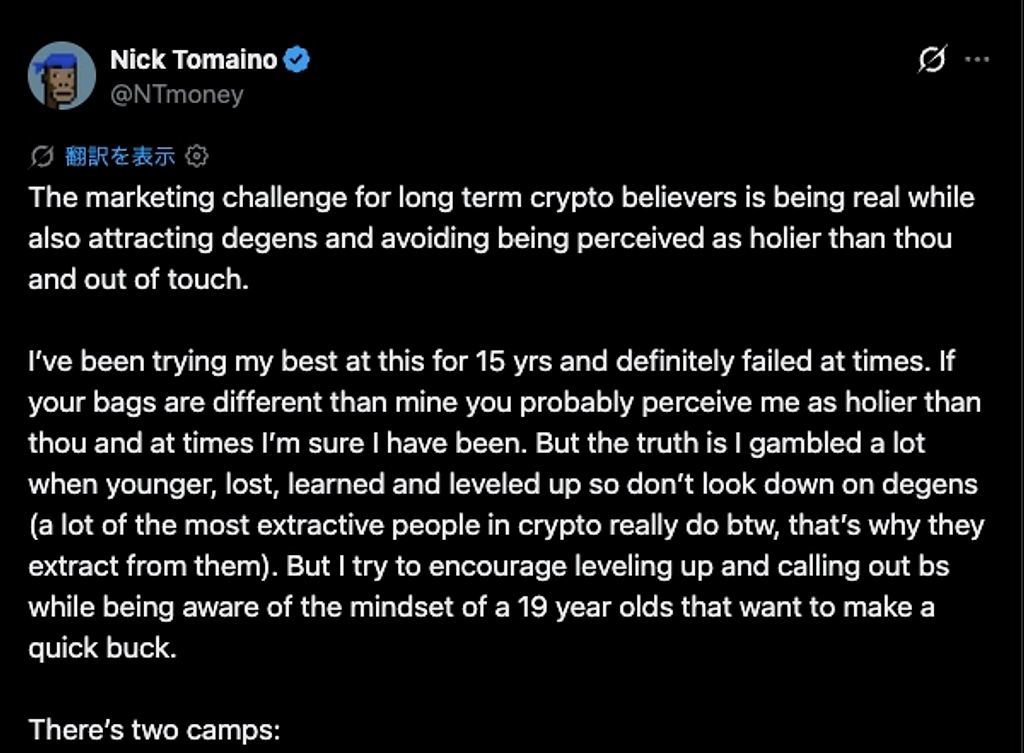Click the Grok icon beside 翻訳を表示
Image resolution: width=1024 pixels, height=753 pixels.
[x=42, y=156]
